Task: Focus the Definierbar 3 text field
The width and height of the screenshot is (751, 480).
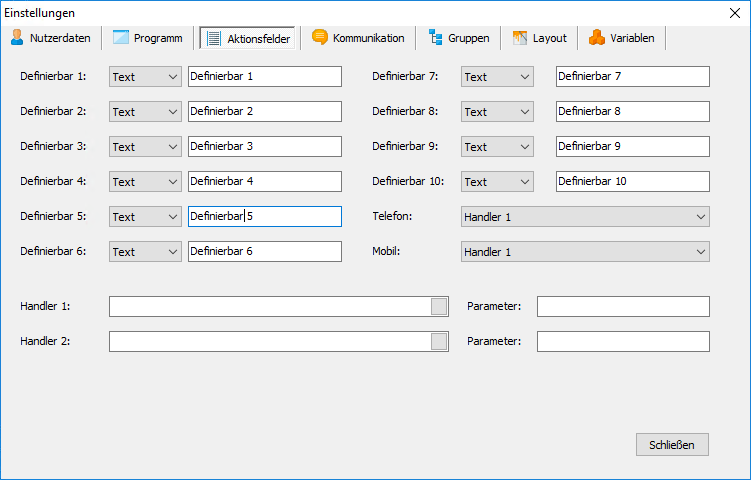Action: 265,147
